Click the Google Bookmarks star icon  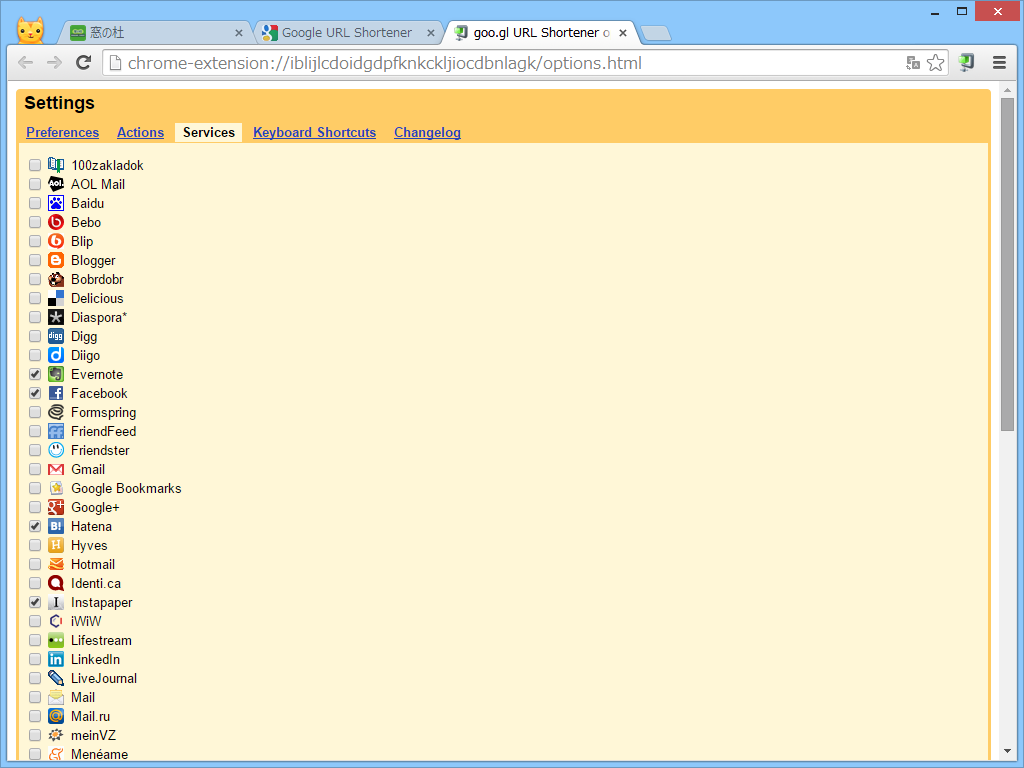click(x=56, y=488)
